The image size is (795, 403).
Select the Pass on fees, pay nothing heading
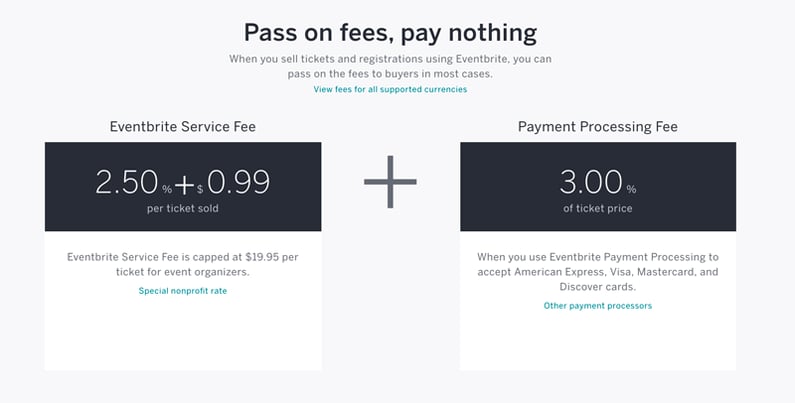(390, 33)
